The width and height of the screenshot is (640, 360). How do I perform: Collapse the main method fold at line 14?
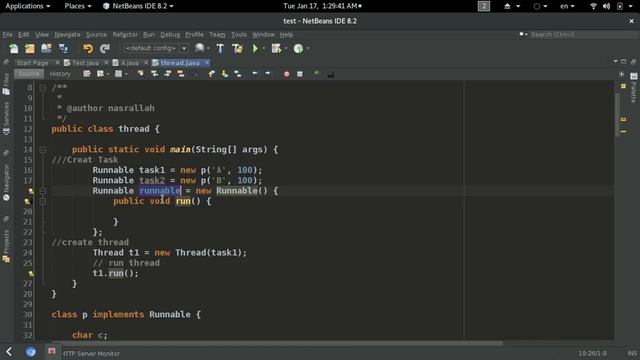pyautogui.click(x=42, y=149)
